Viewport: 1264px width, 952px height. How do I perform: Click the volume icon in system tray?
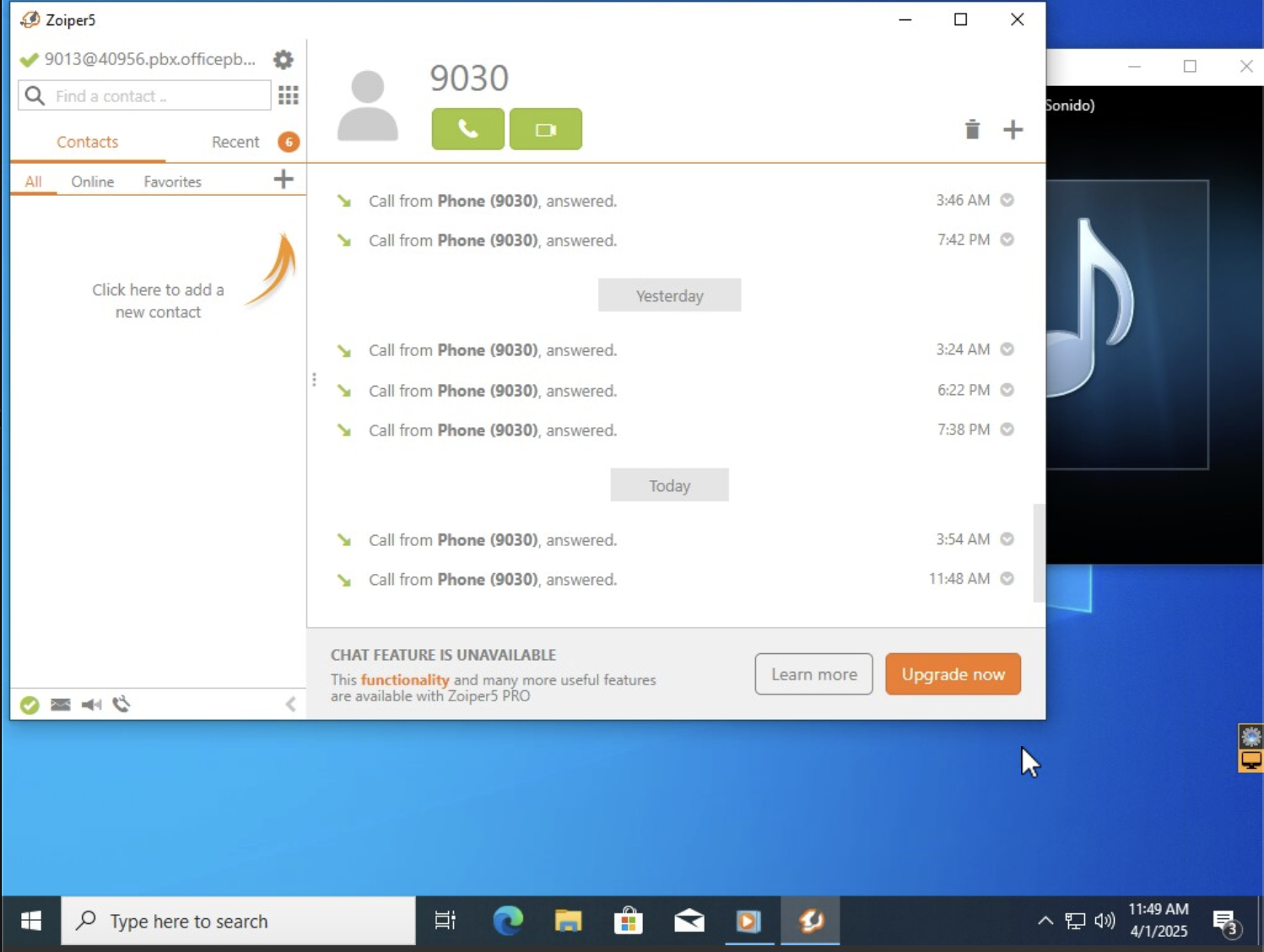[x=1105, y=921]
